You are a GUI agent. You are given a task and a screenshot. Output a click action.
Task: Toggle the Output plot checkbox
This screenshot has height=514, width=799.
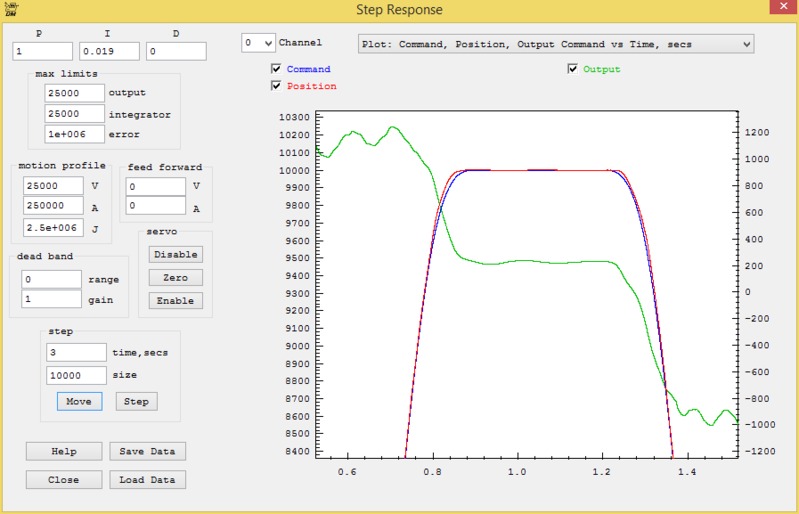tap(572, 69)
